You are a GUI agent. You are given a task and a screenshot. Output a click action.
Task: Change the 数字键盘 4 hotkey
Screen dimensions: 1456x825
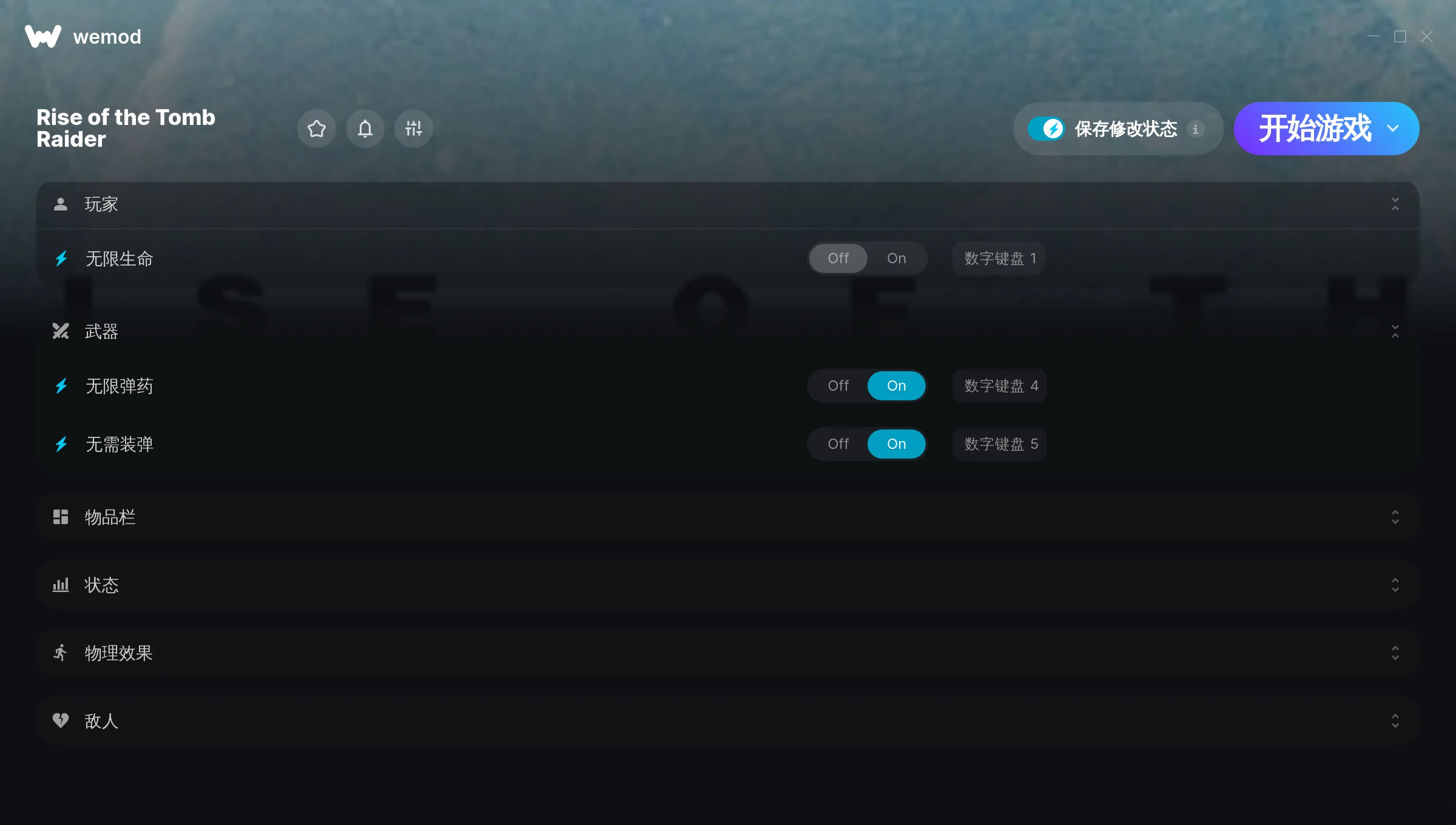pyautogui.click(x=1000, y=386)
